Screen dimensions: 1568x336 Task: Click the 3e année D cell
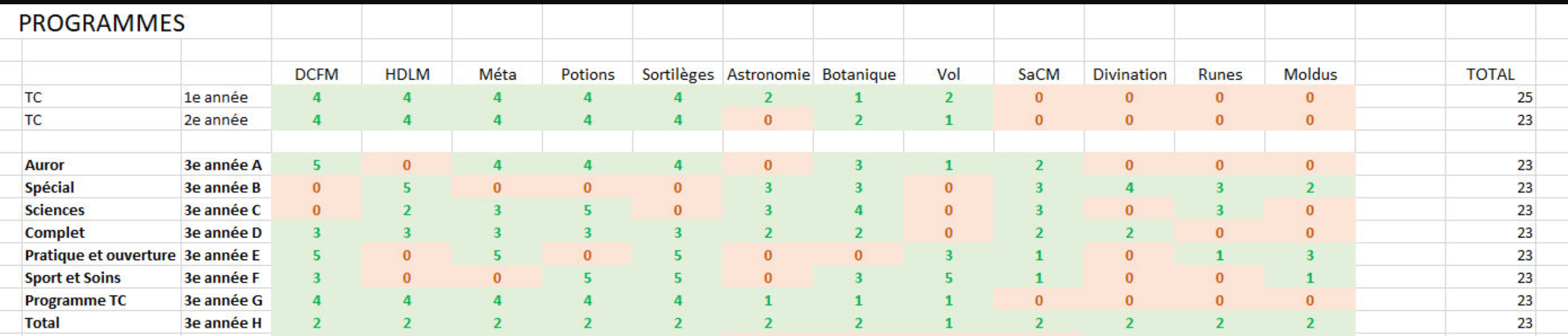(x=223, y=233)
